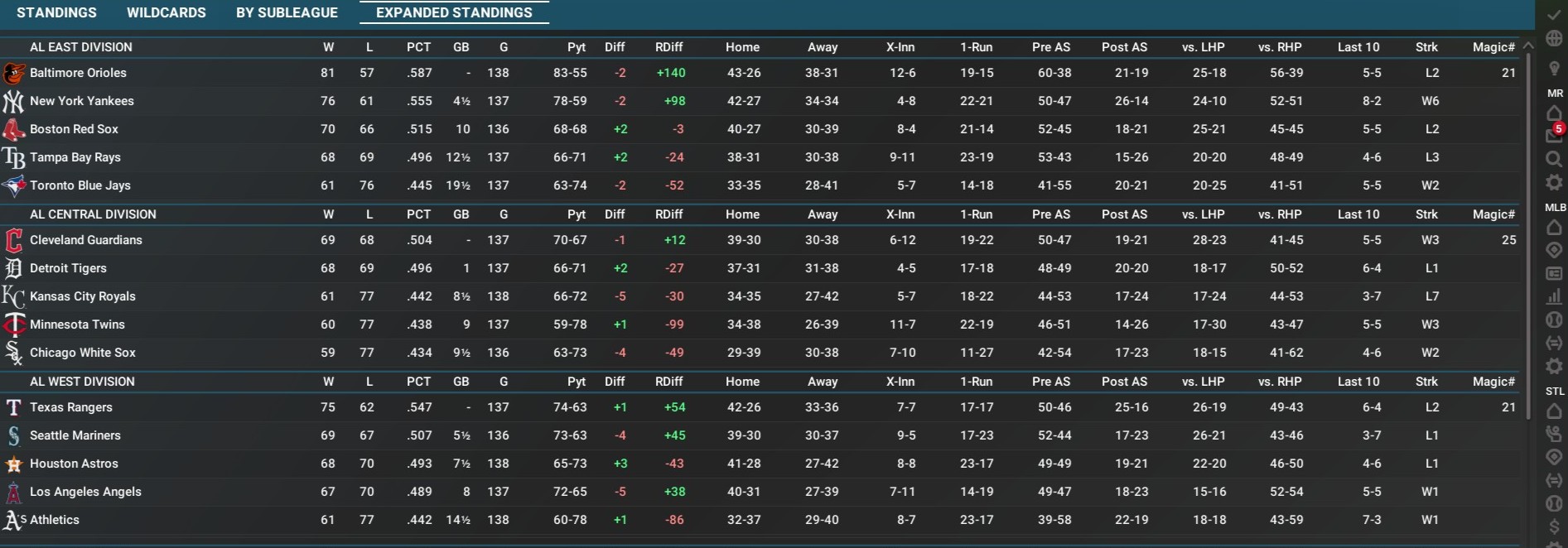Open the mail inbox with 5 notifications
This screenshot has height=548, width=1568.
point(1554,135)
